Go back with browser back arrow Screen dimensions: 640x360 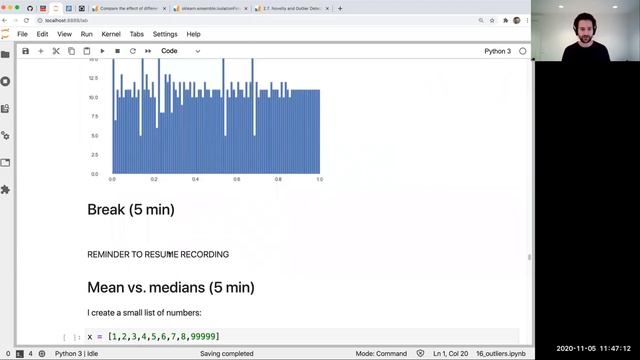[x=4, y=20]
